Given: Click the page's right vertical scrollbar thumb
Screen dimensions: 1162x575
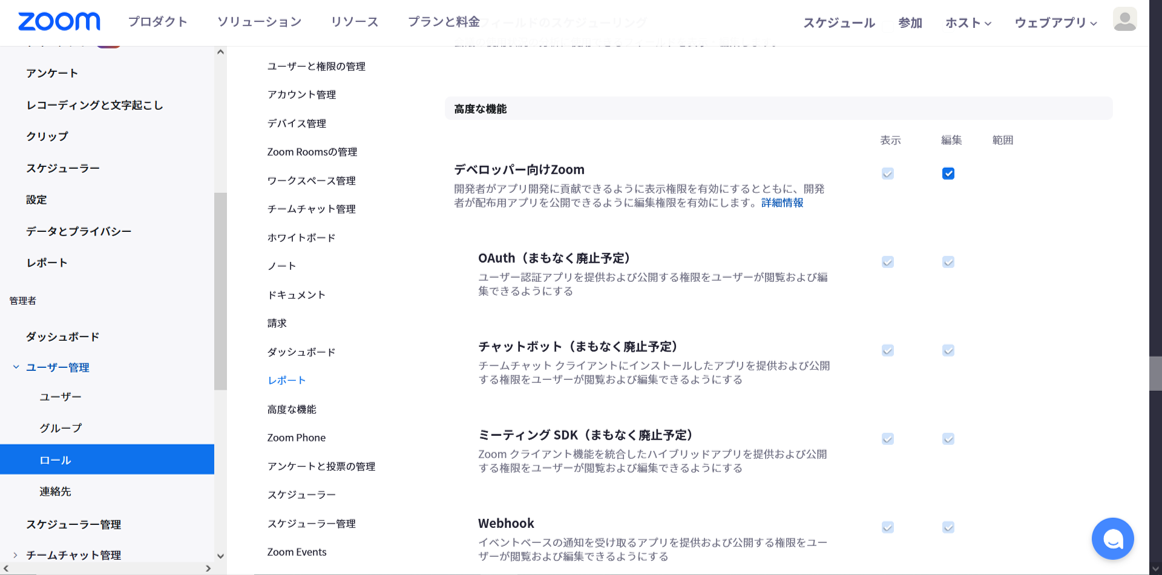Looking at the screenshot, I should pyautogui.click(x=1155, y=373).
